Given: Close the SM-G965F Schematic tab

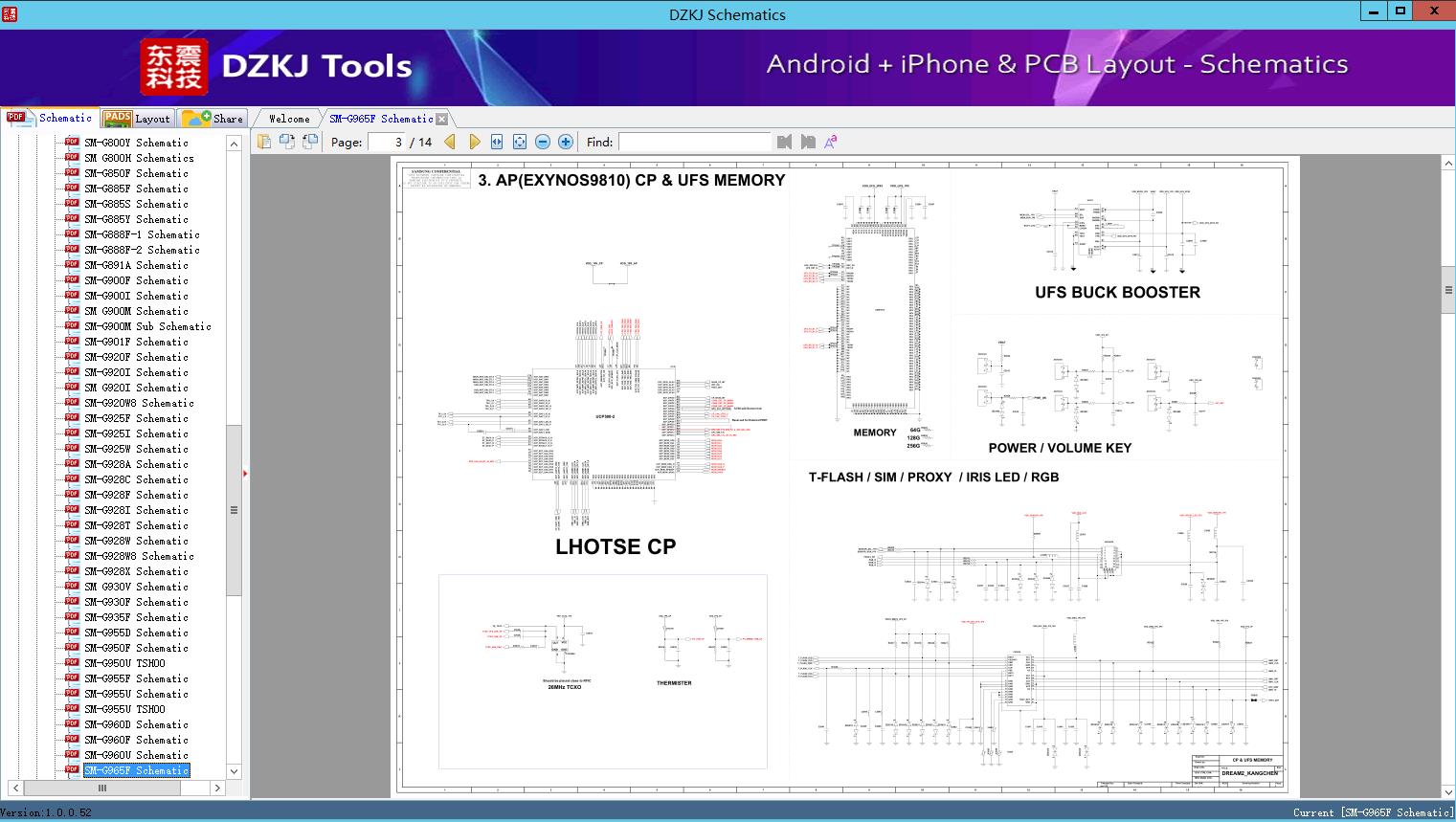Looking at the screenshot, I should [x=441, y=119].
